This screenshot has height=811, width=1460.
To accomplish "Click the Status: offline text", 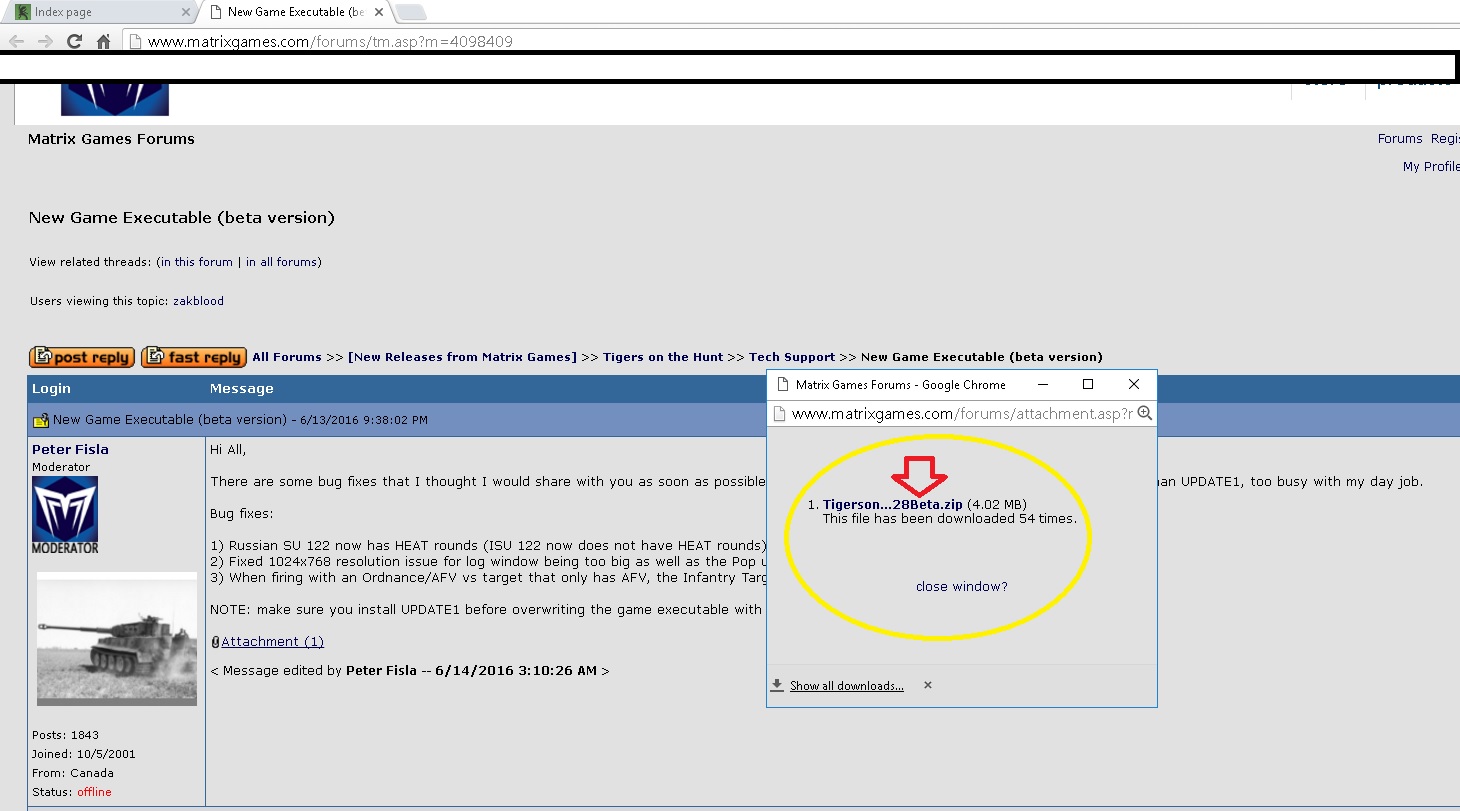I will [72, 792].
